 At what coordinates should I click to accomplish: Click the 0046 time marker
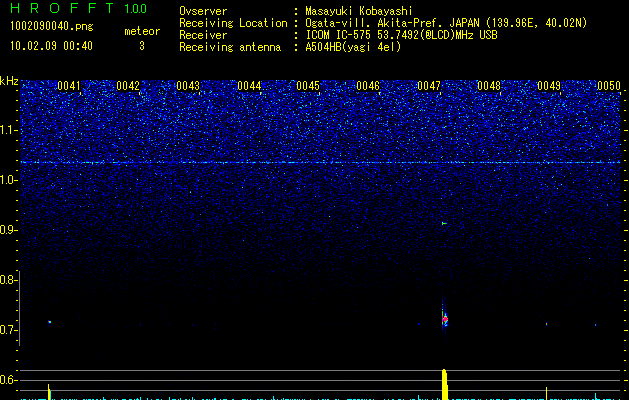(x=368, y=86)
